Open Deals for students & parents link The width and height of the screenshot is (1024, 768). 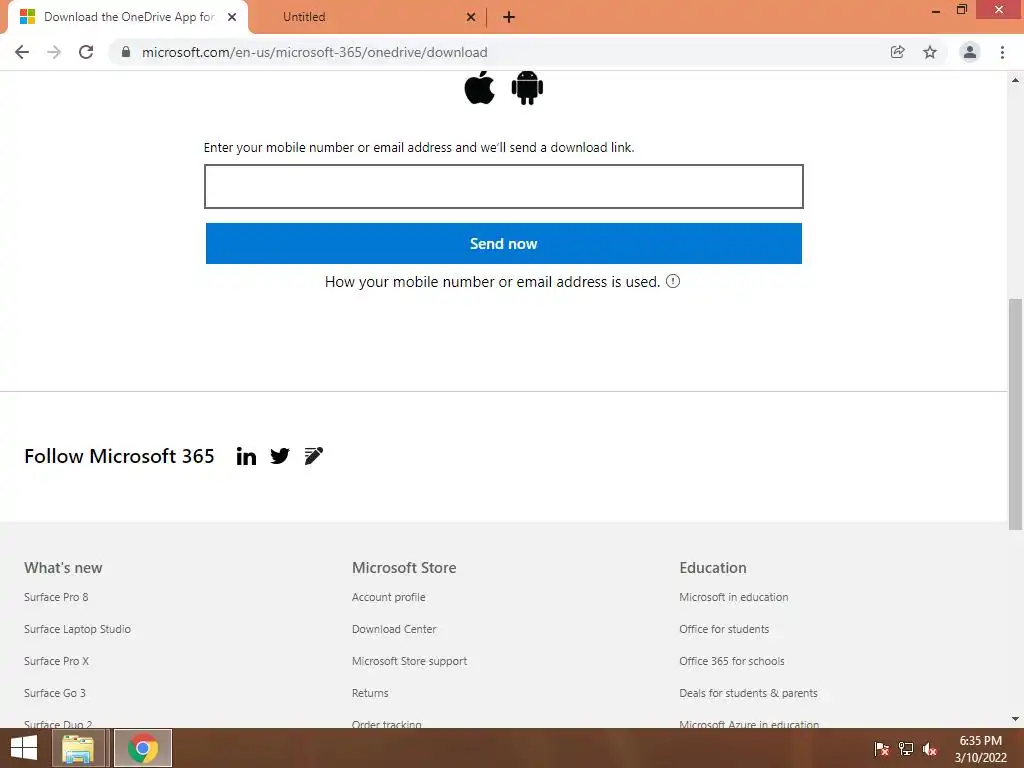pos(748,693)
